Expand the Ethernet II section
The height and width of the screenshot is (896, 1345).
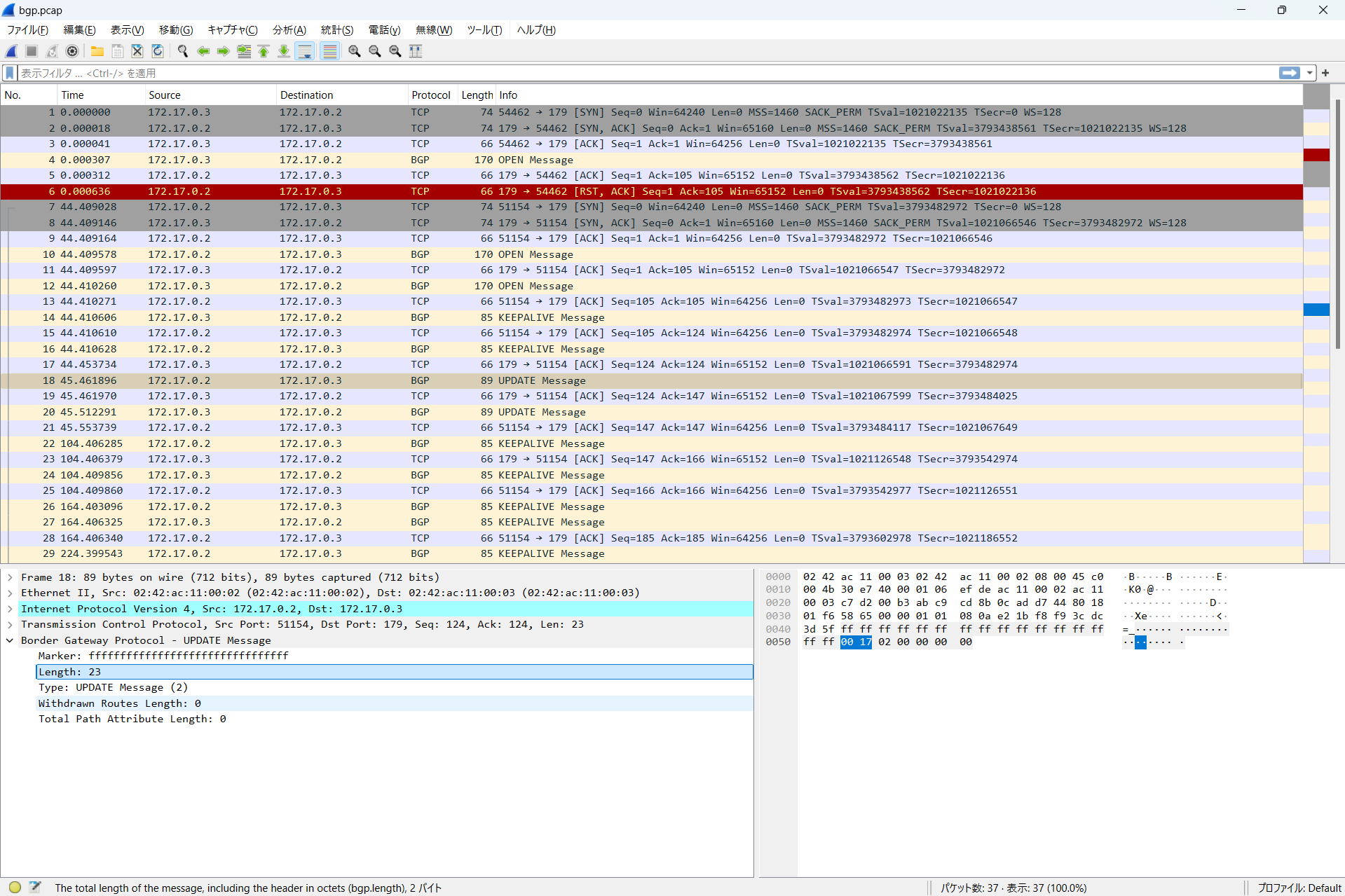(x=11, y=593)
